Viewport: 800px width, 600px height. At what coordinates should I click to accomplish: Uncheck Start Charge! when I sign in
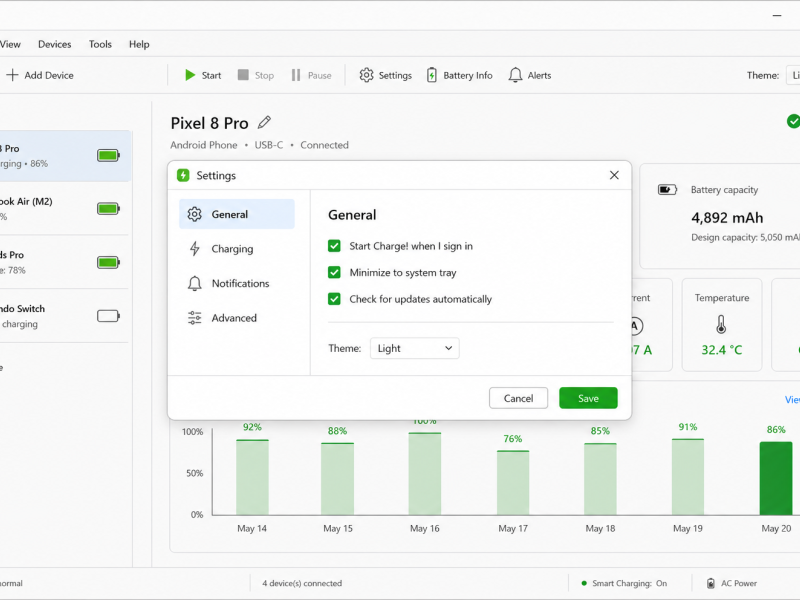click(334, 246)
